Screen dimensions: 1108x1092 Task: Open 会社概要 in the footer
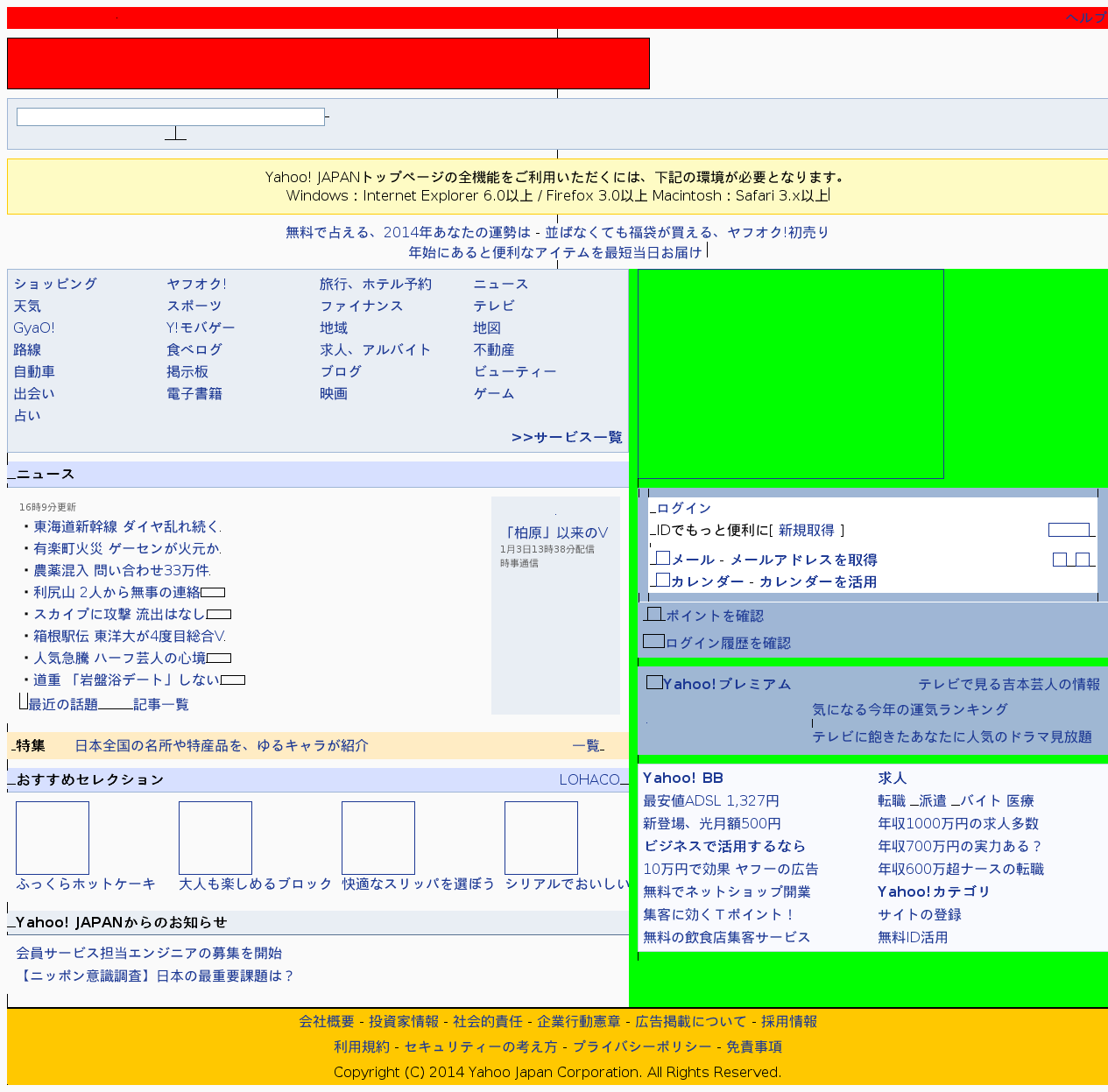(x=327, y=1021)
